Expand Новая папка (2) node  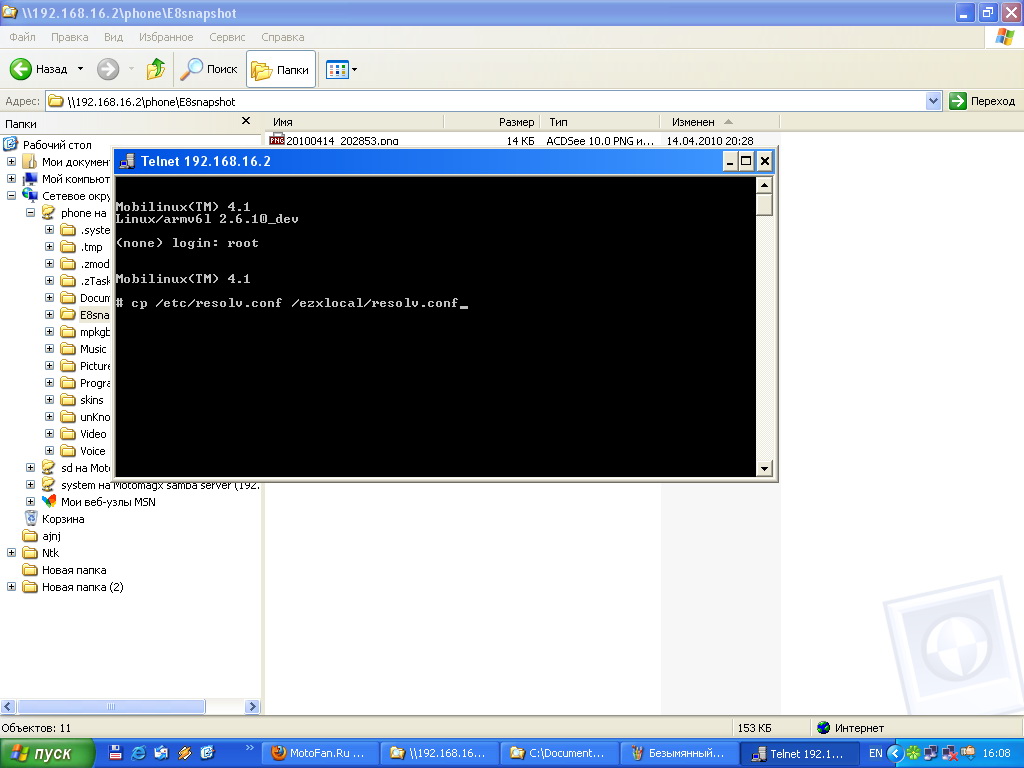pyautogui.click(x=11, y=586)
